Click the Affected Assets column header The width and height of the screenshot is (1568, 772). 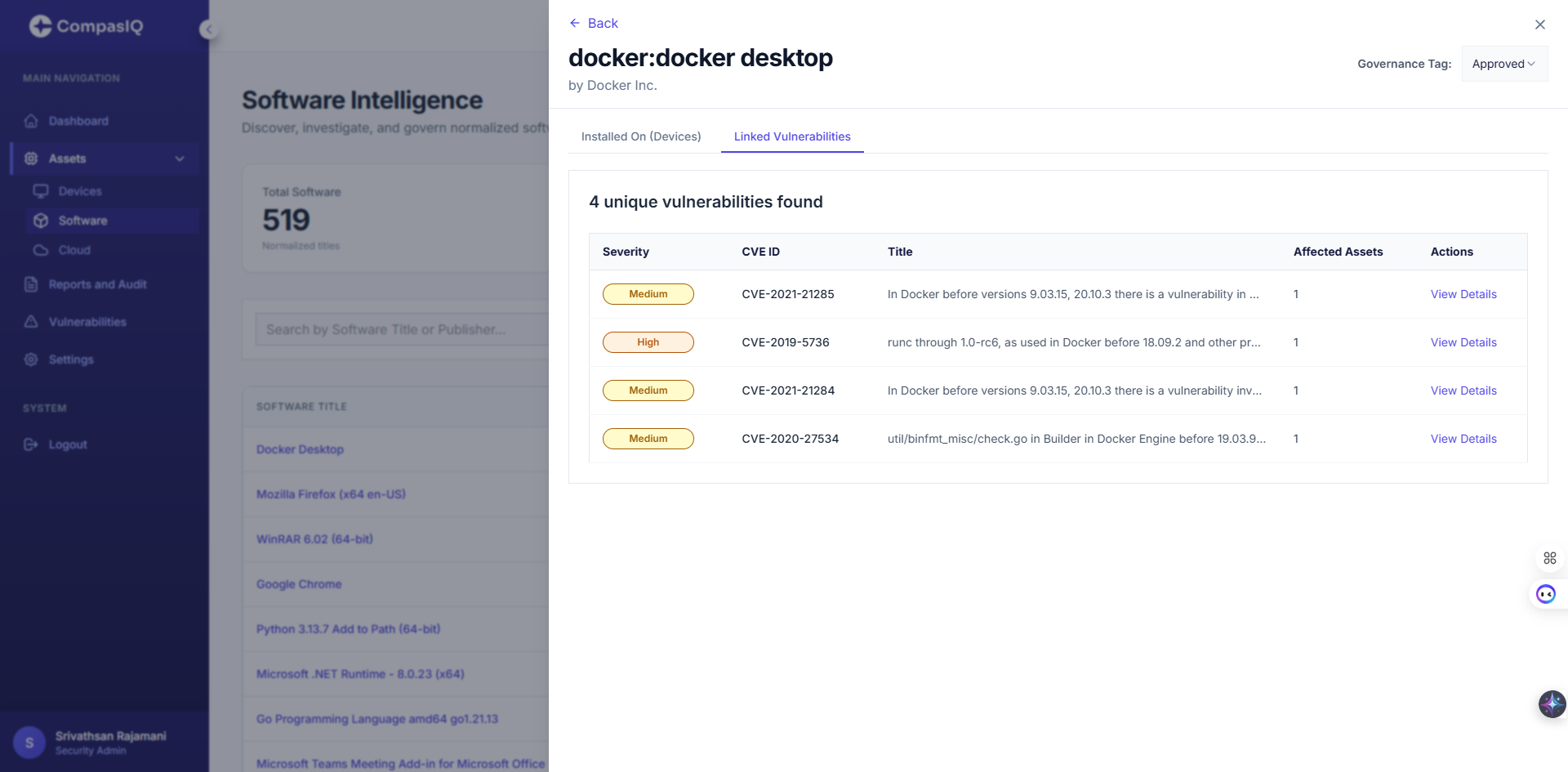point(1338,252)
